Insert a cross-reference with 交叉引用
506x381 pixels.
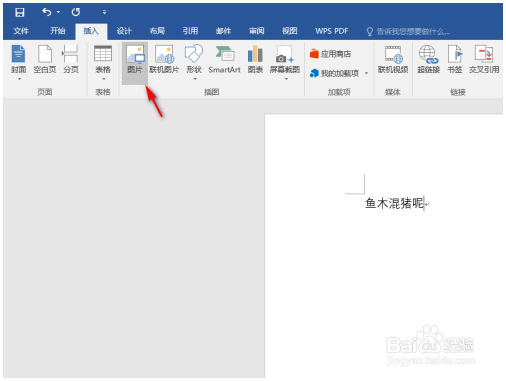click(x=484, y=59)
